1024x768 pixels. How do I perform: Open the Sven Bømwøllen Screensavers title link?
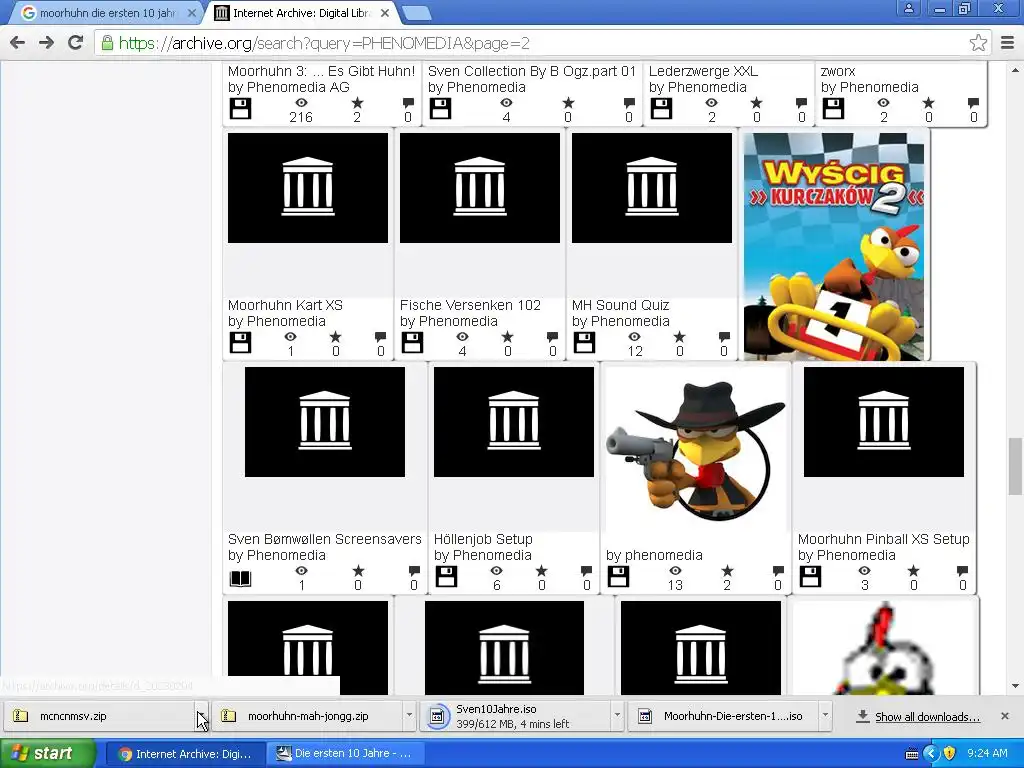tap(325, 539)
